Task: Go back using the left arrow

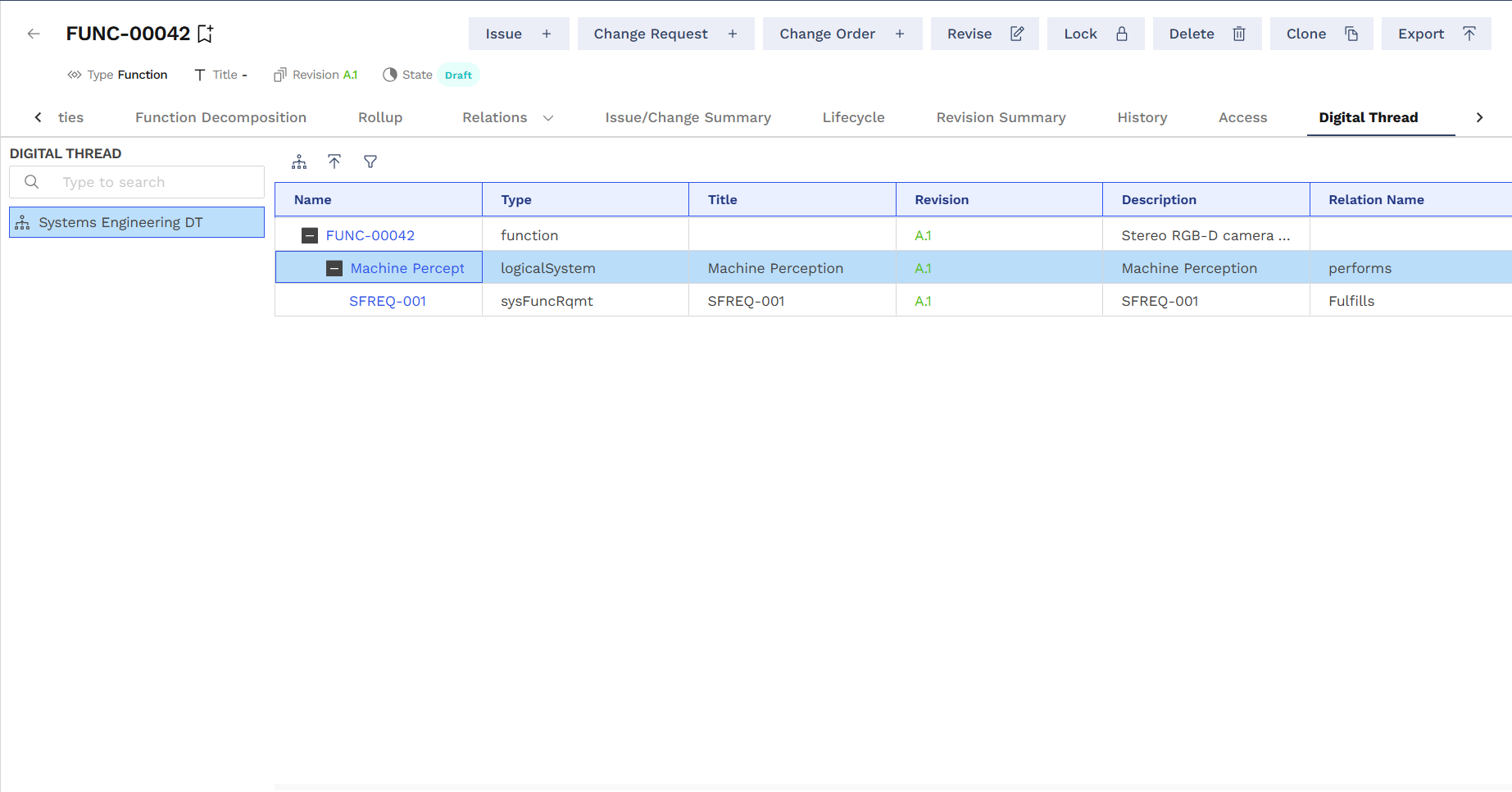Action: 34,34
